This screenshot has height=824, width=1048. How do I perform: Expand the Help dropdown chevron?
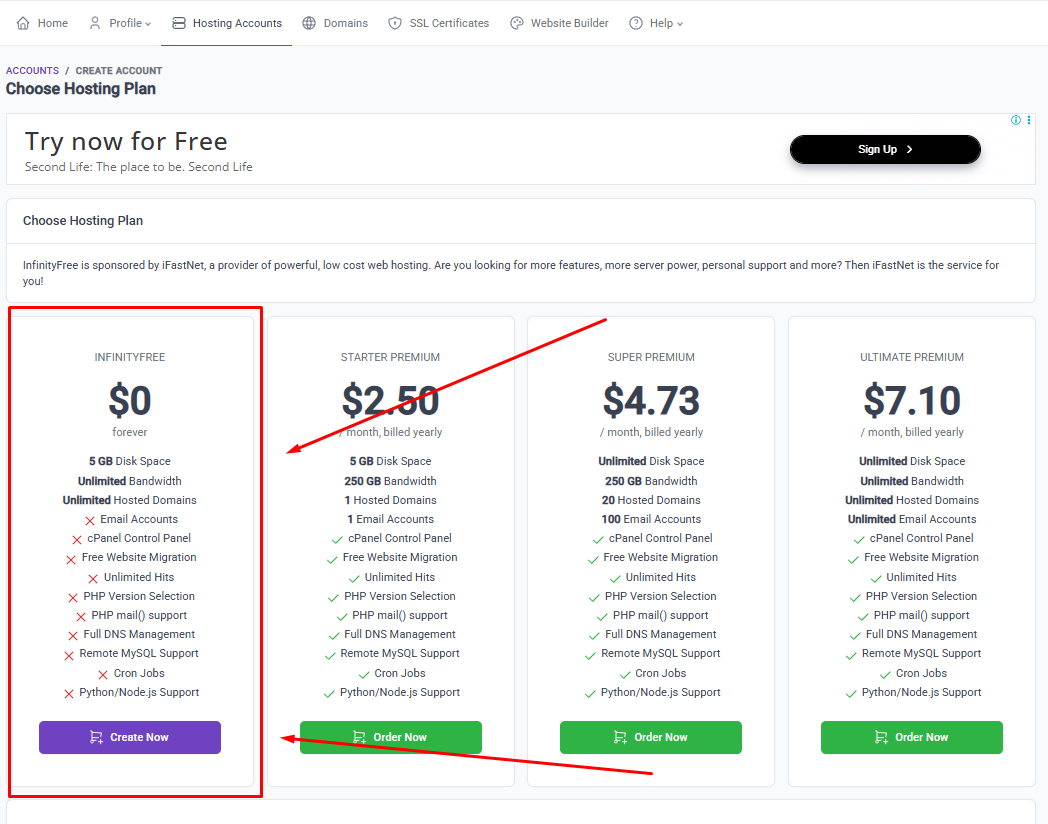click(x=680, y=24)
